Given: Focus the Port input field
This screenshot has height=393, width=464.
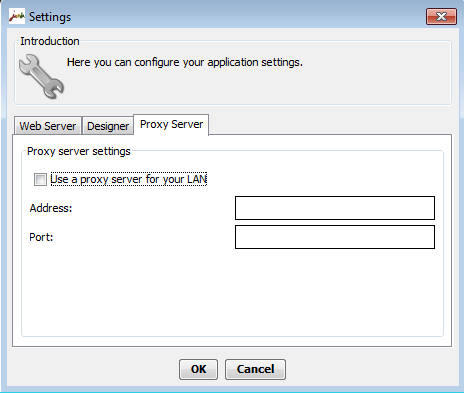Looking at the screenshot, I should 335,237.
